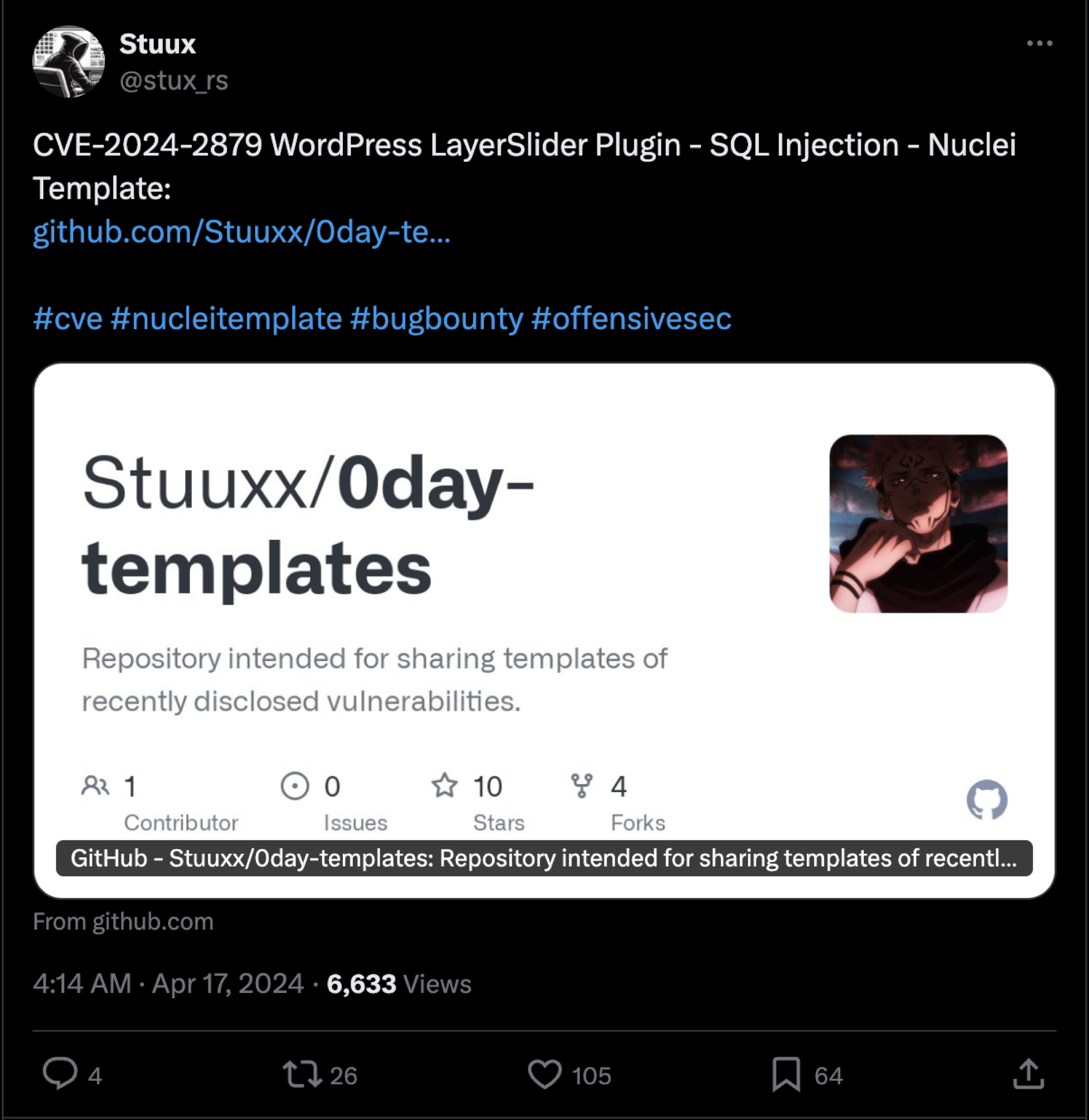Screen dimensions: 1089x1120
Task: Like the tweet with heart icon
Action: click(x=544, y=1074)
